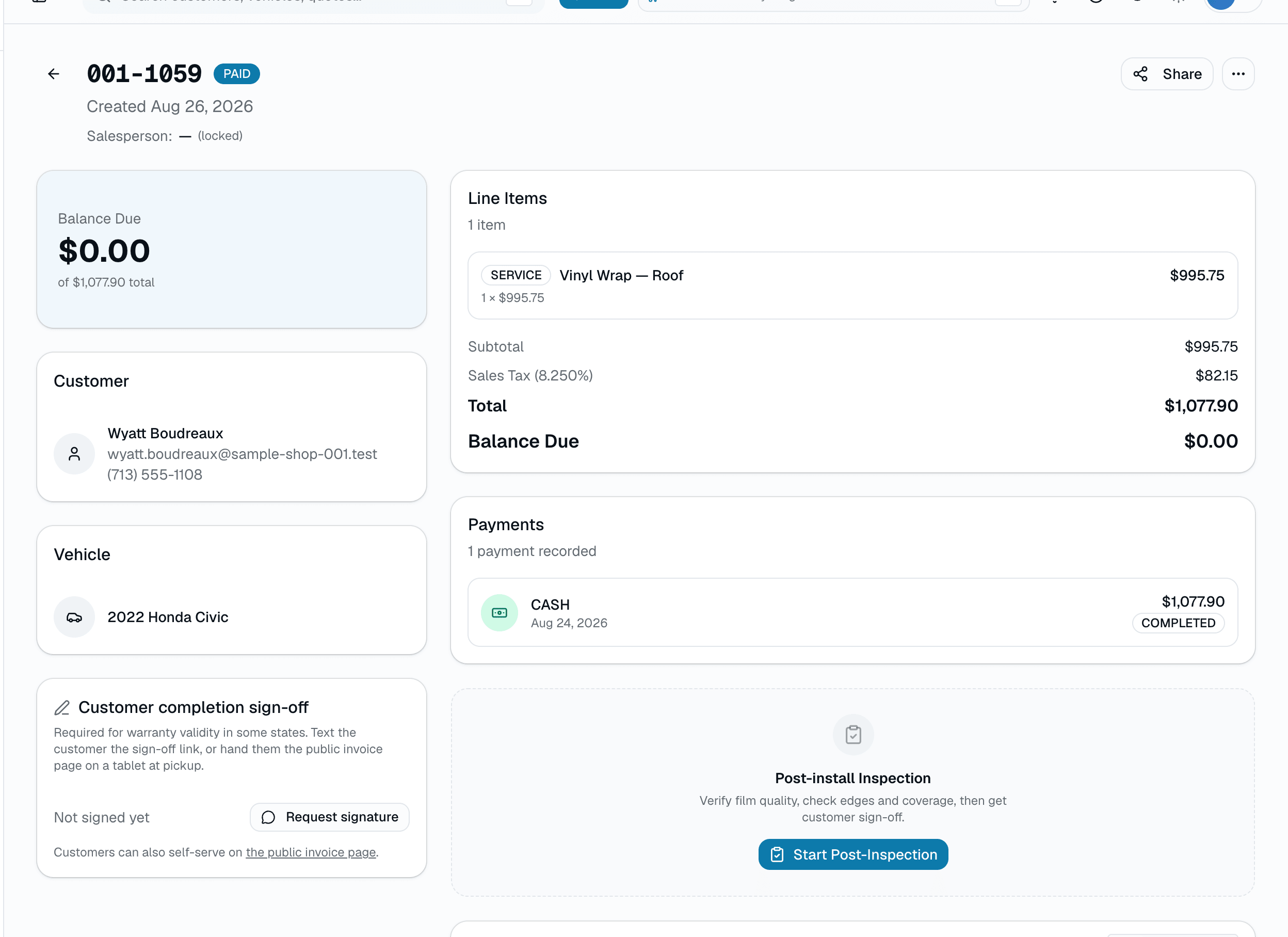Click the 1 payment recorded text
Image resolution: width=1288 pixels, height=937 pixels.
(532, 551)
